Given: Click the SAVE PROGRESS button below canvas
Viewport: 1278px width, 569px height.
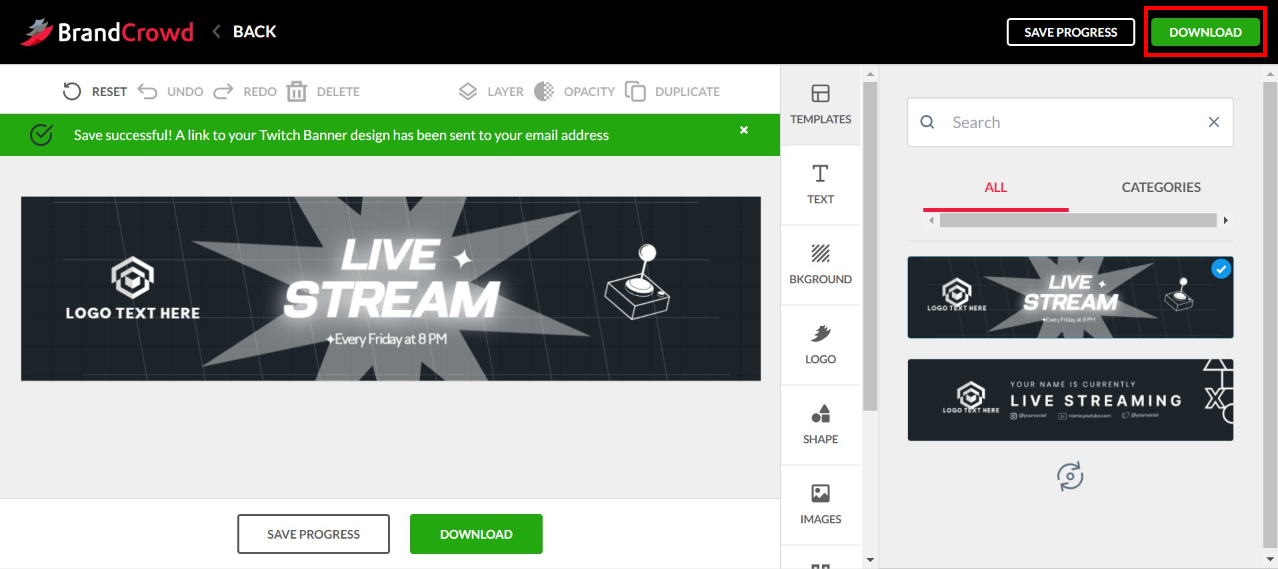Looking at the screenshot, I should 313,534.
